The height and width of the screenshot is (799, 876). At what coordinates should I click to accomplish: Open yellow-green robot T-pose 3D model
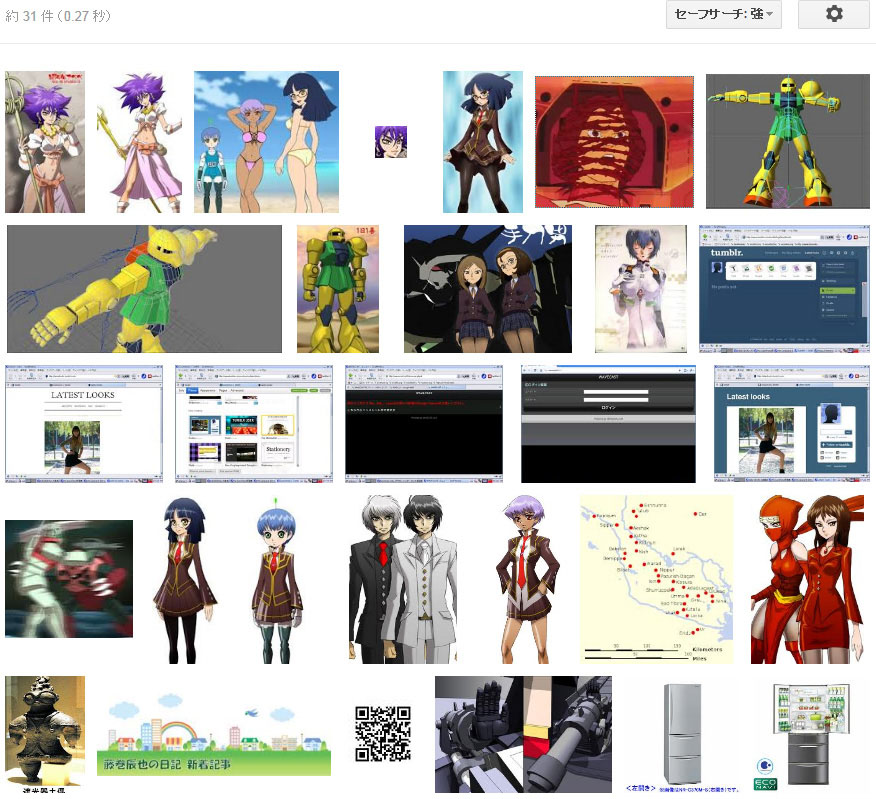pyautogui.click(x=788, y=142)
